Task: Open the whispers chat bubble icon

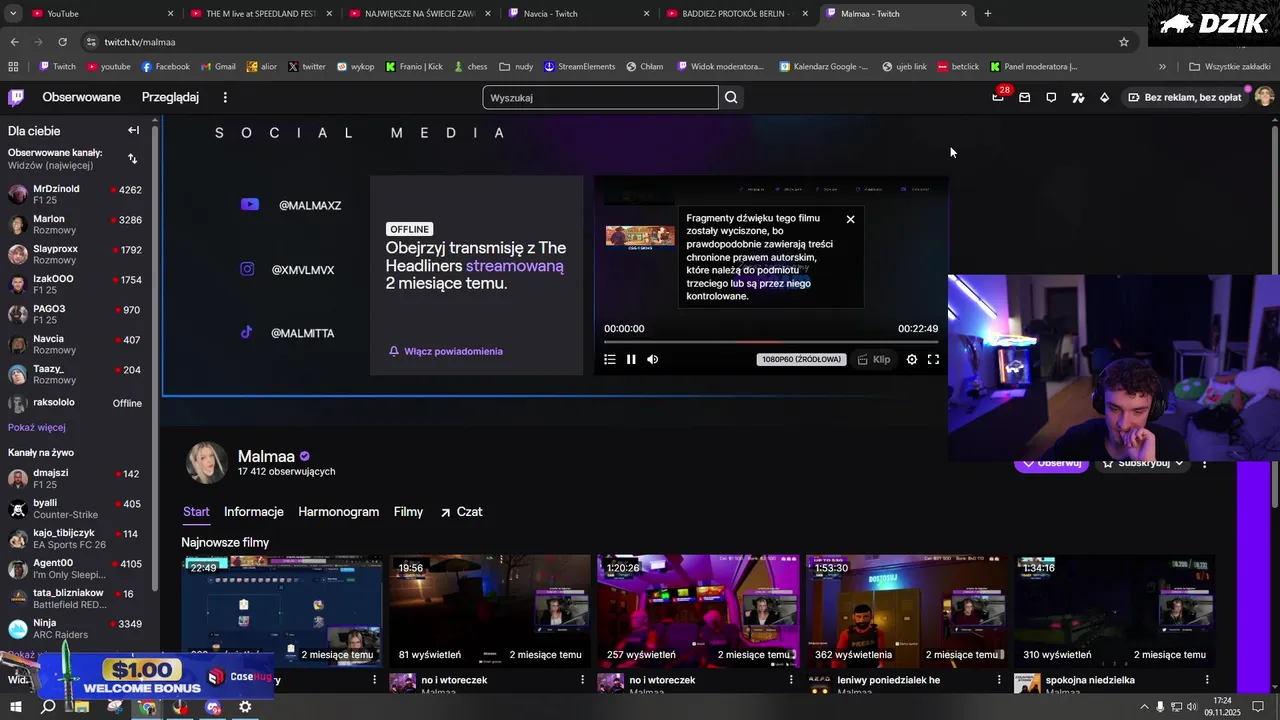Action: [1051, 97]
